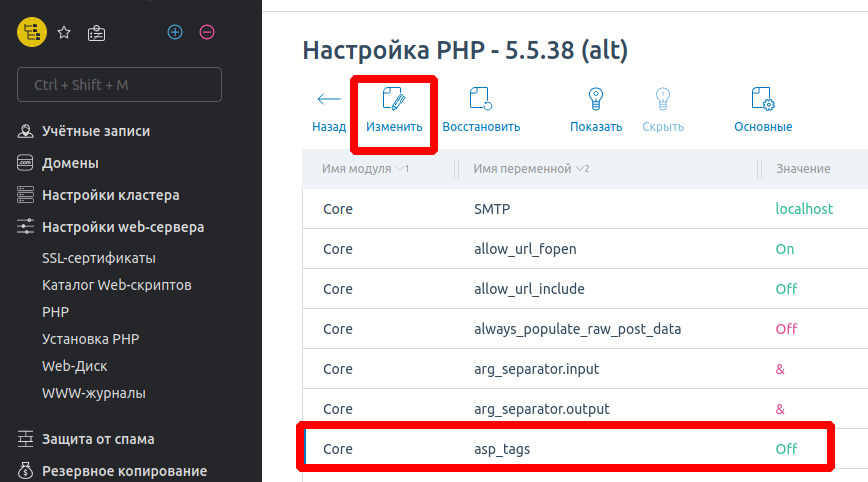Open the briefcase icon in sidebar header
Screen dimensions: 868x482
(96, 33)
